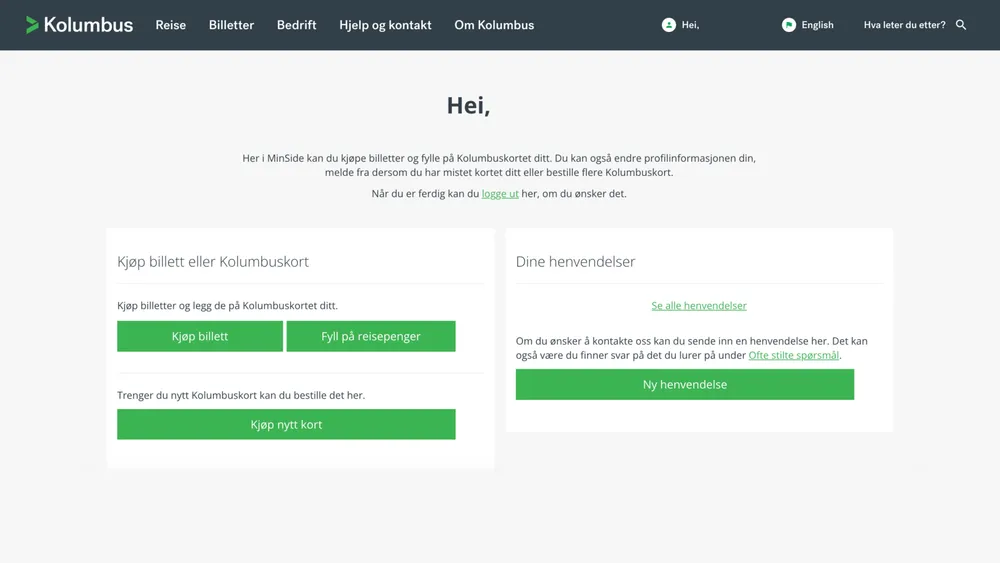Click the green flag language icon
The height and width of the screenshot is (563, 1000).
(789, 25)
